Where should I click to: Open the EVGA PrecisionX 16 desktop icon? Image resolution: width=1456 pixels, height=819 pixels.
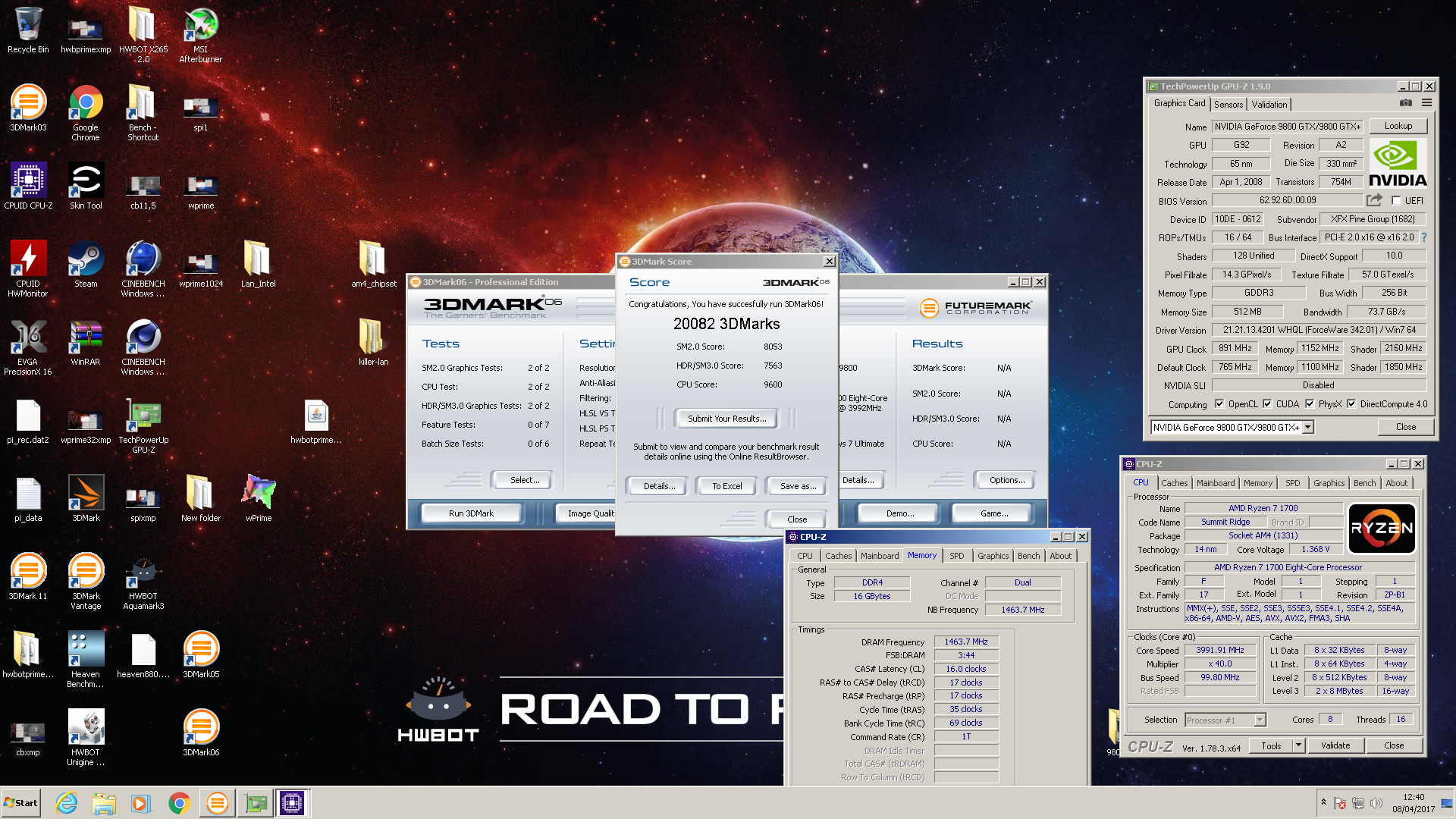coord(28,347)
